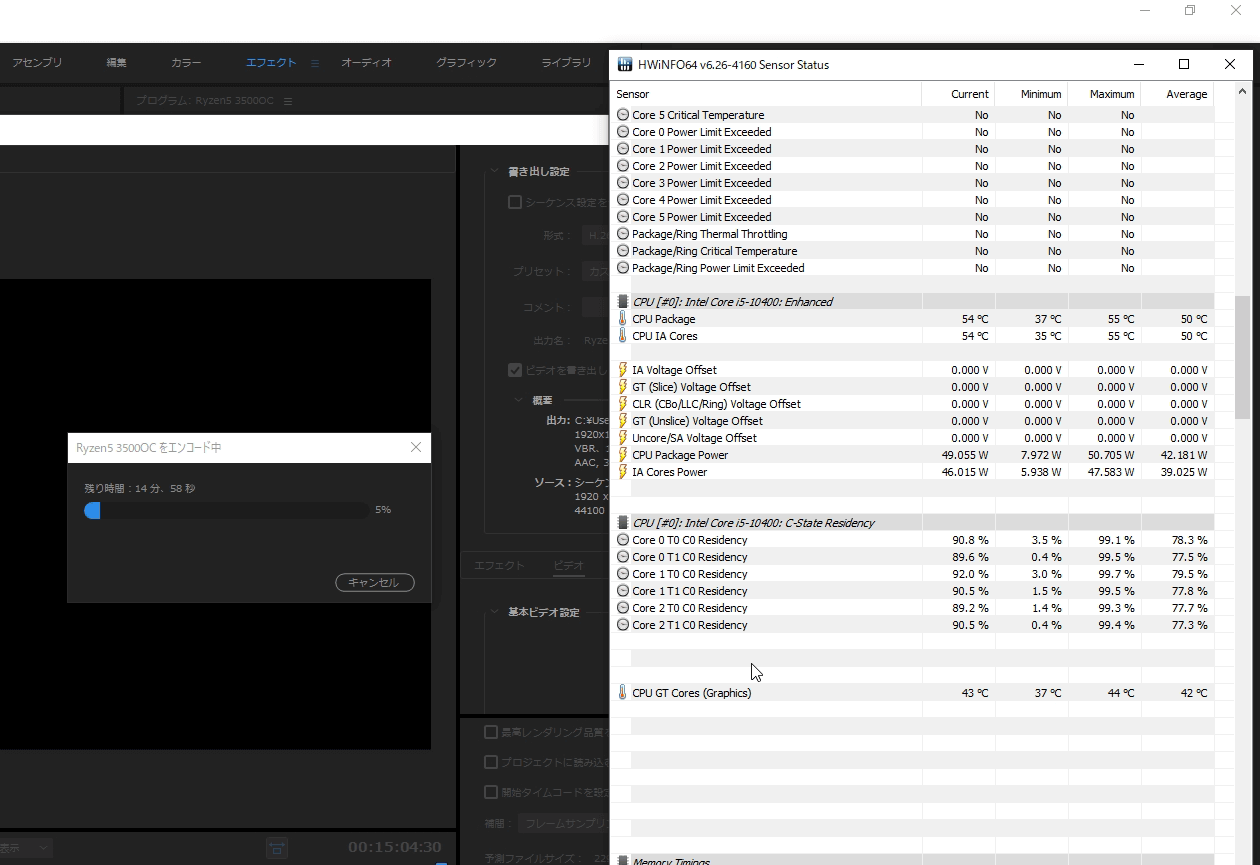Collapse the 概要 summary section

(518, 400)
